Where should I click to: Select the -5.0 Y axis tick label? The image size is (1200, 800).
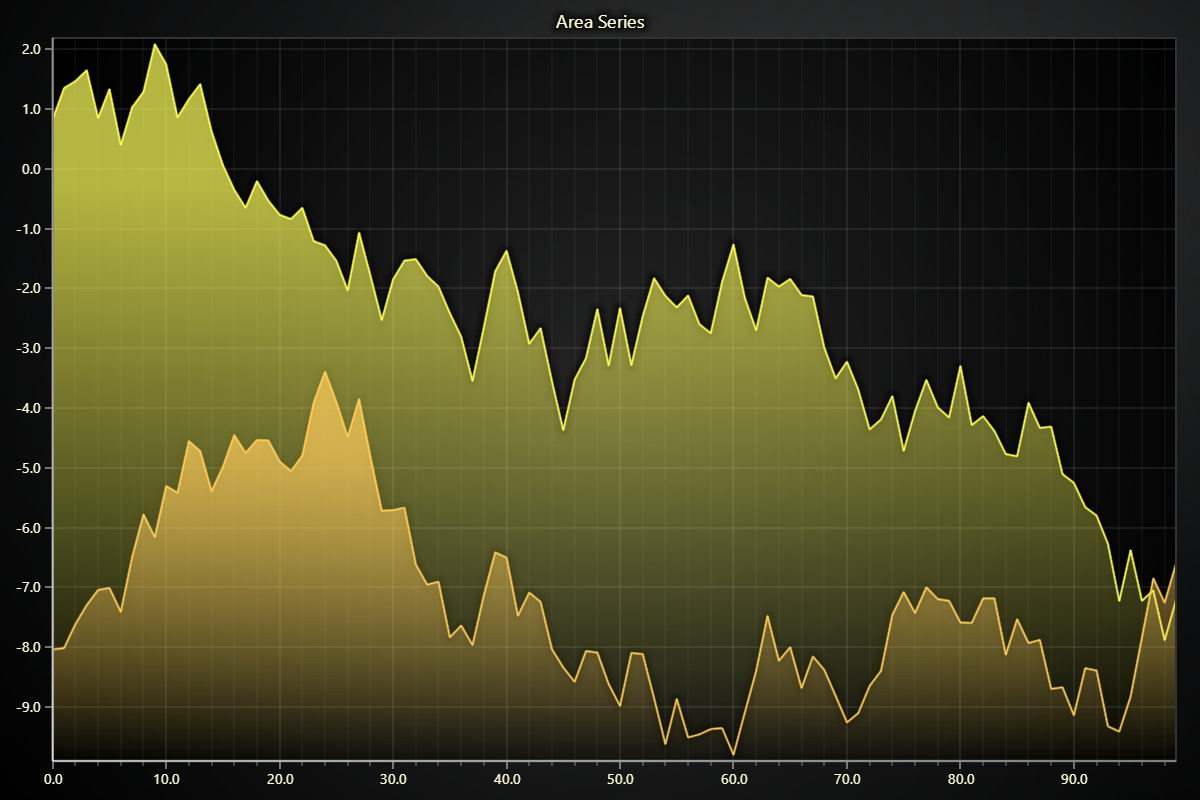(28, 468)
